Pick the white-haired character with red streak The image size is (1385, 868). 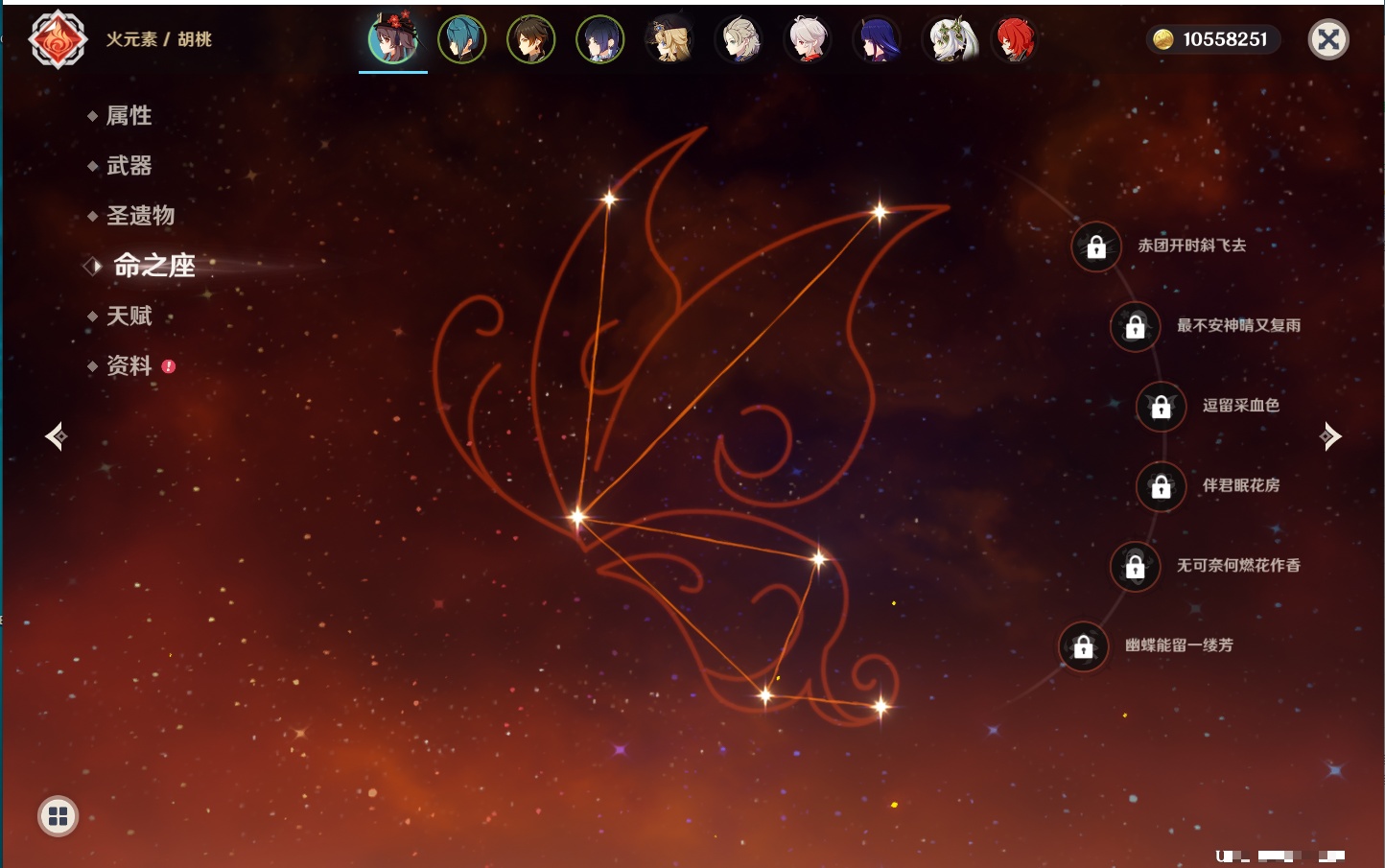point(808,39)
